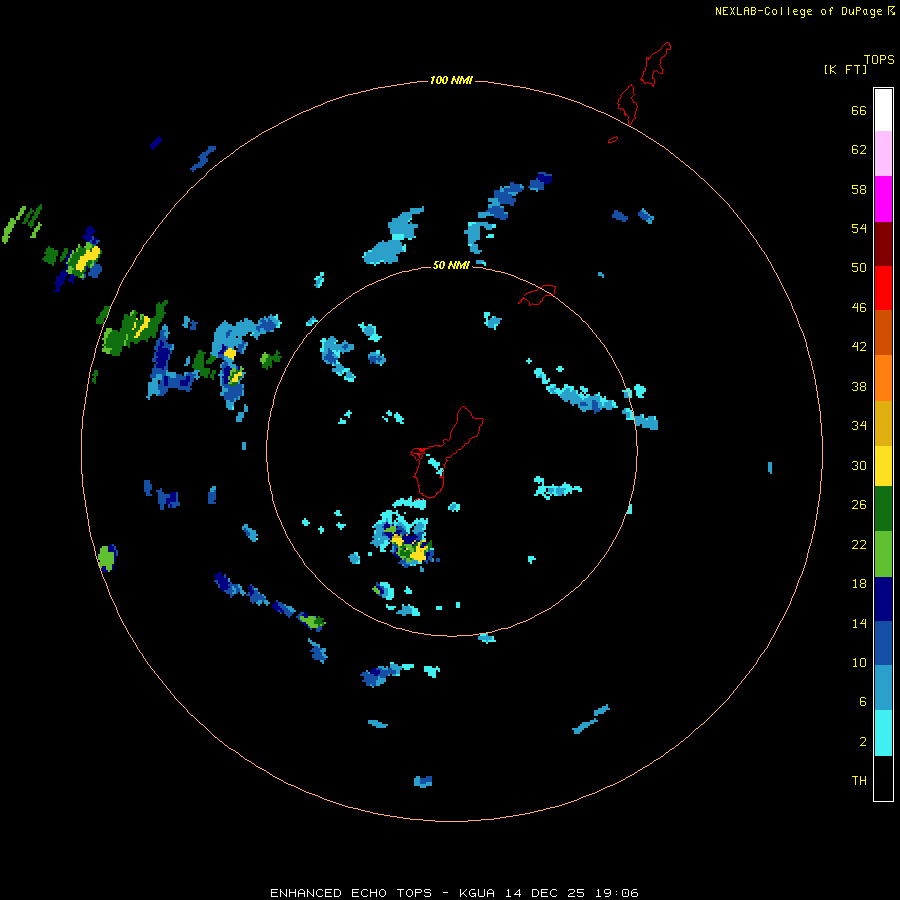The image size is (900, 900).
Task: Click the legend label 'TH'
Action: point(859,781)
